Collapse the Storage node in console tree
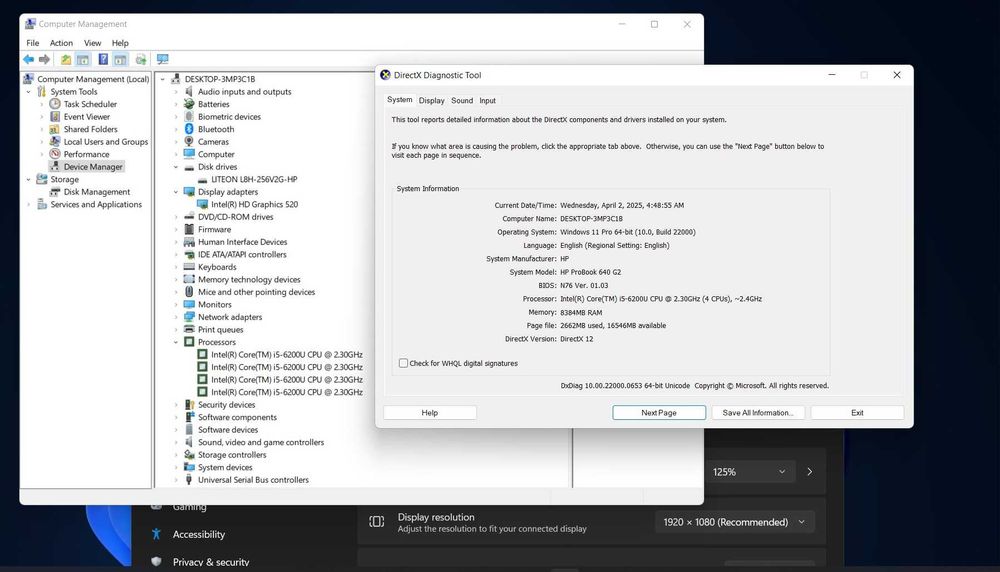 [x=29, y=179]
